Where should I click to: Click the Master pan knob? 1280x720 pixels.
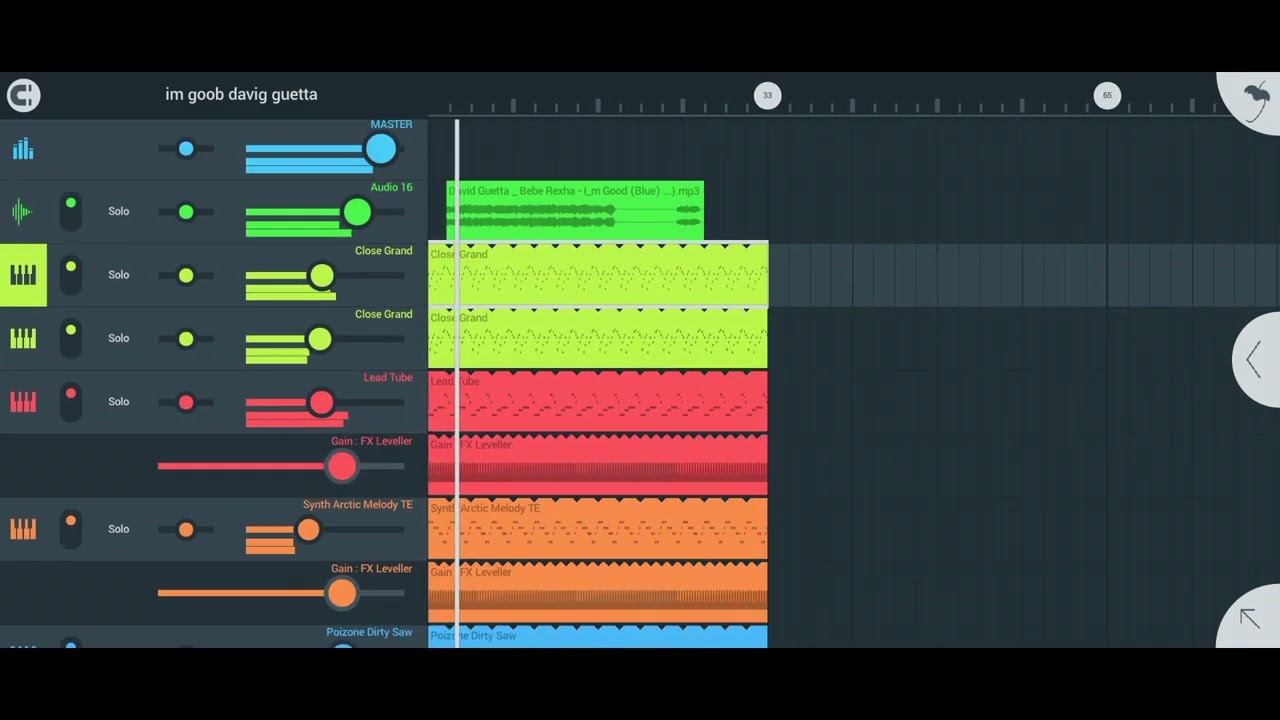pyautogui.click(x=186, y=148)
